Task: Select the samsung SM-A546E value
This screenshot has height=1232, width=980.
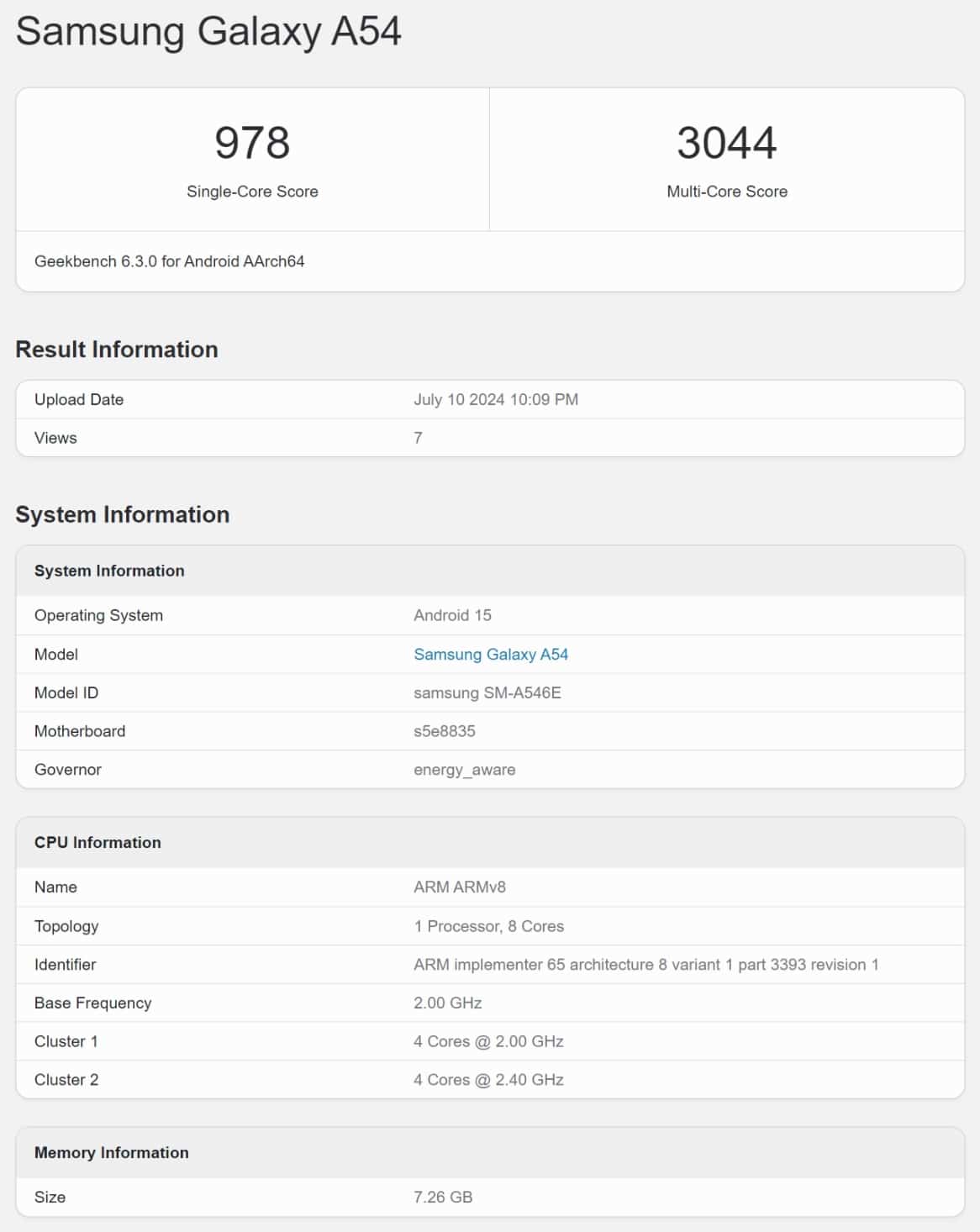Action: coord(487,692)
